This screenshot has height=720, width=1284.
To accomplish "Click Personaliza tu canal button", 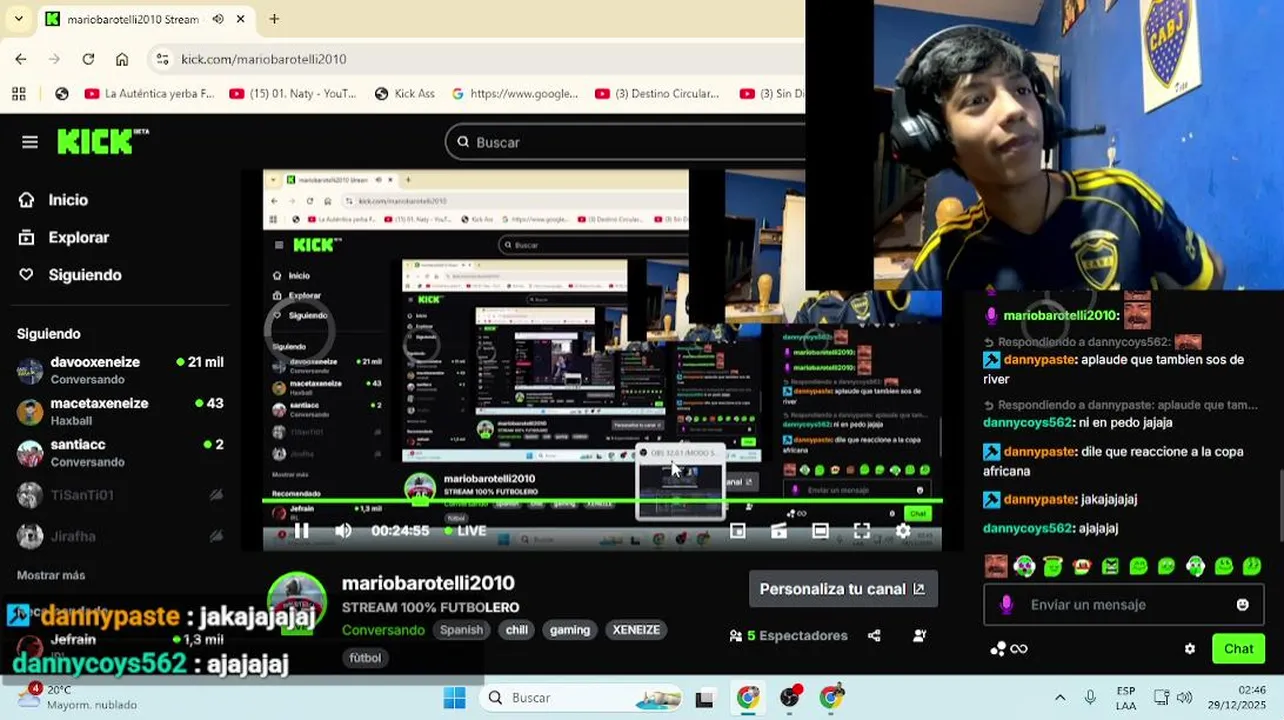I will pyautogui.click(x=842, y=589).
